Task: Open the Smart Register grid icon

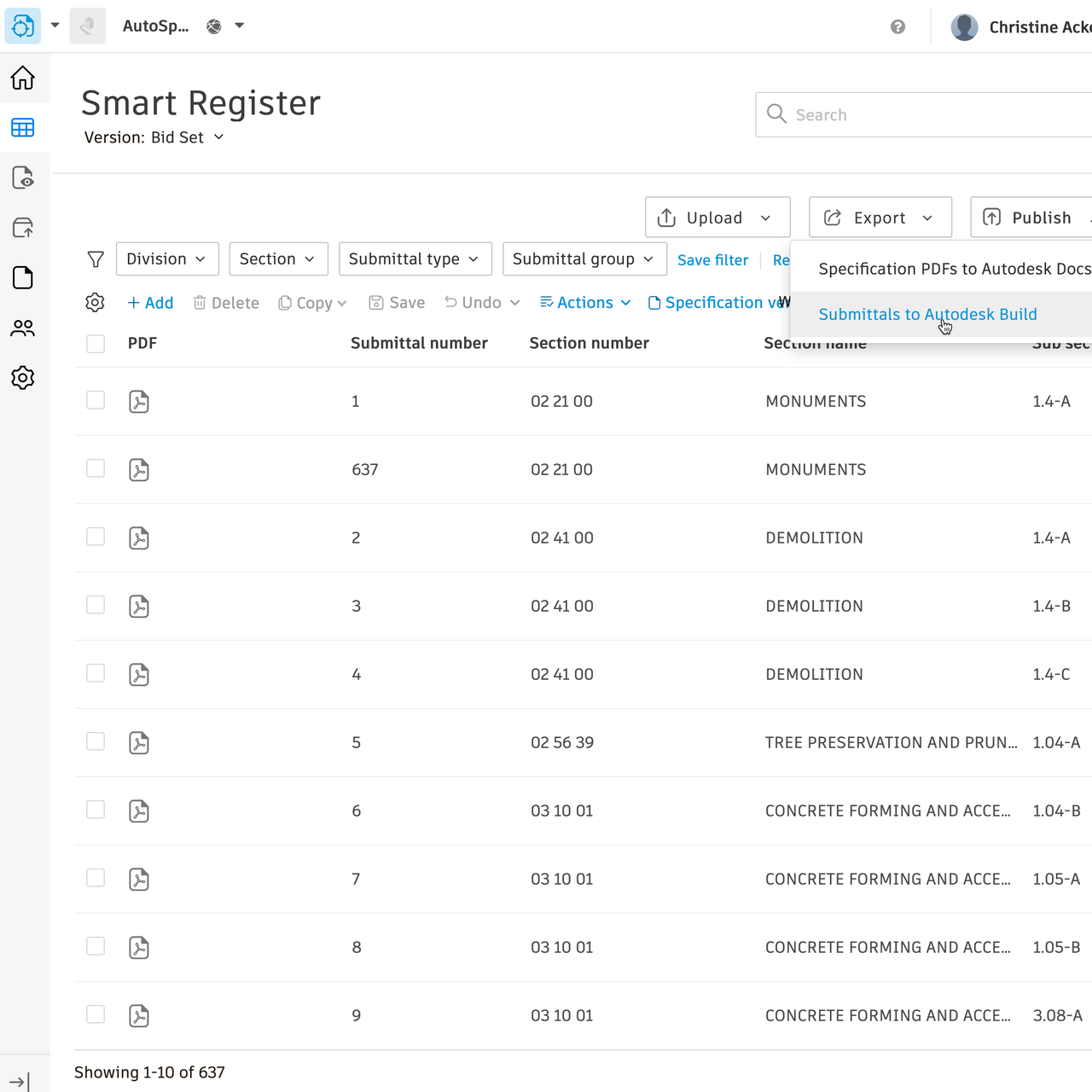Action: pos(23,128)
